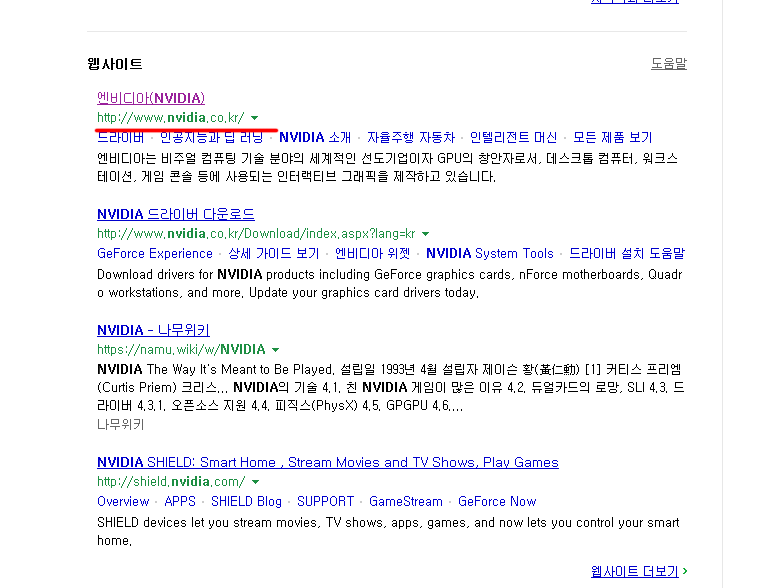
Task: Open the 엔비디아(NVIDIA) result title link
Action: click(x=151, y=98)
